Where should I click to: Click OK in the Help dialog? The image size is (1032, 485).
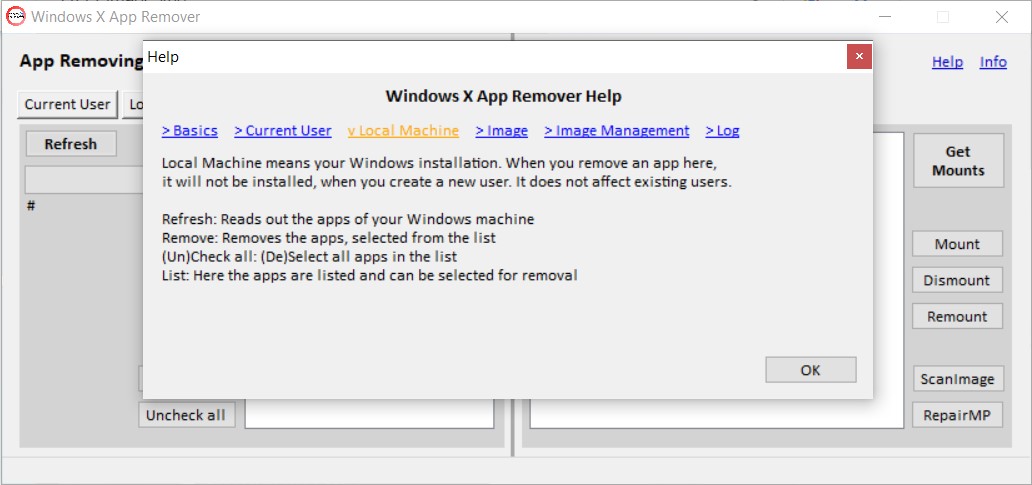point(810,370)
